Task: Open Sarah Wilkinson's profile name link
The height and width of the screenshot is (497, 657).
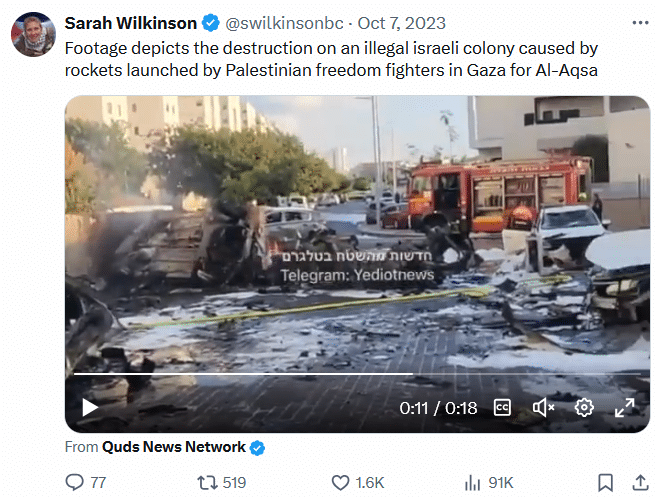Action: [x=130, y=23]
